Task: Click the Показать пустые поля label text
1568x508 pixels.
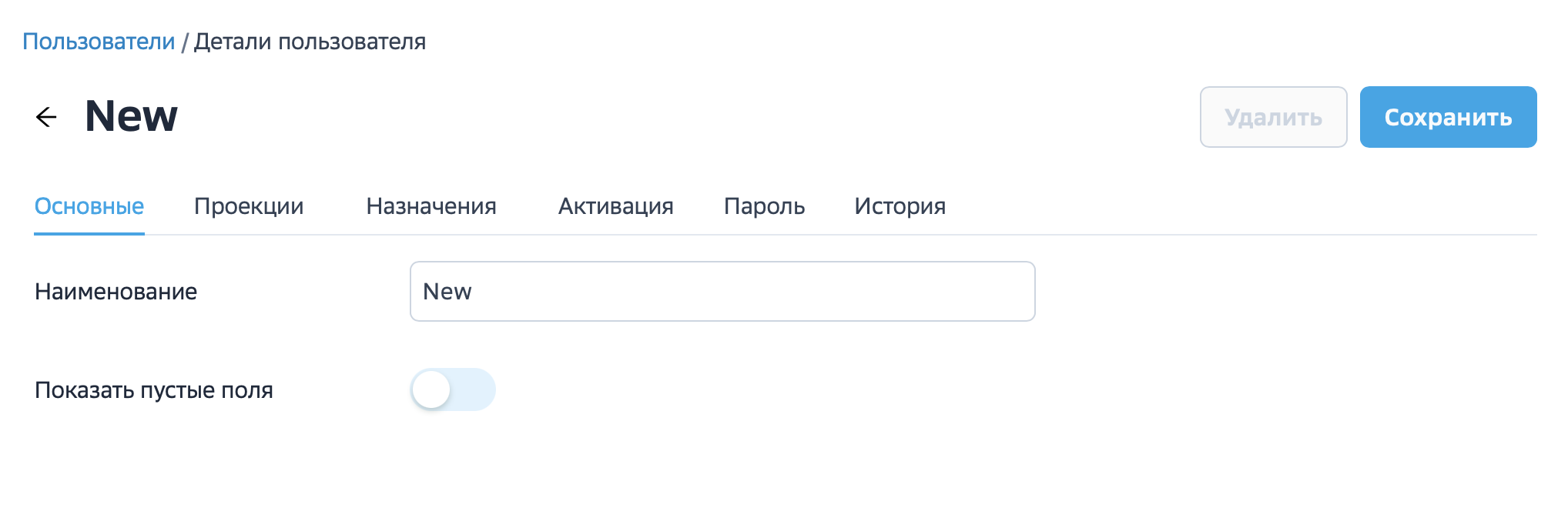Action: pyautogui.click(x=154, y=390)
